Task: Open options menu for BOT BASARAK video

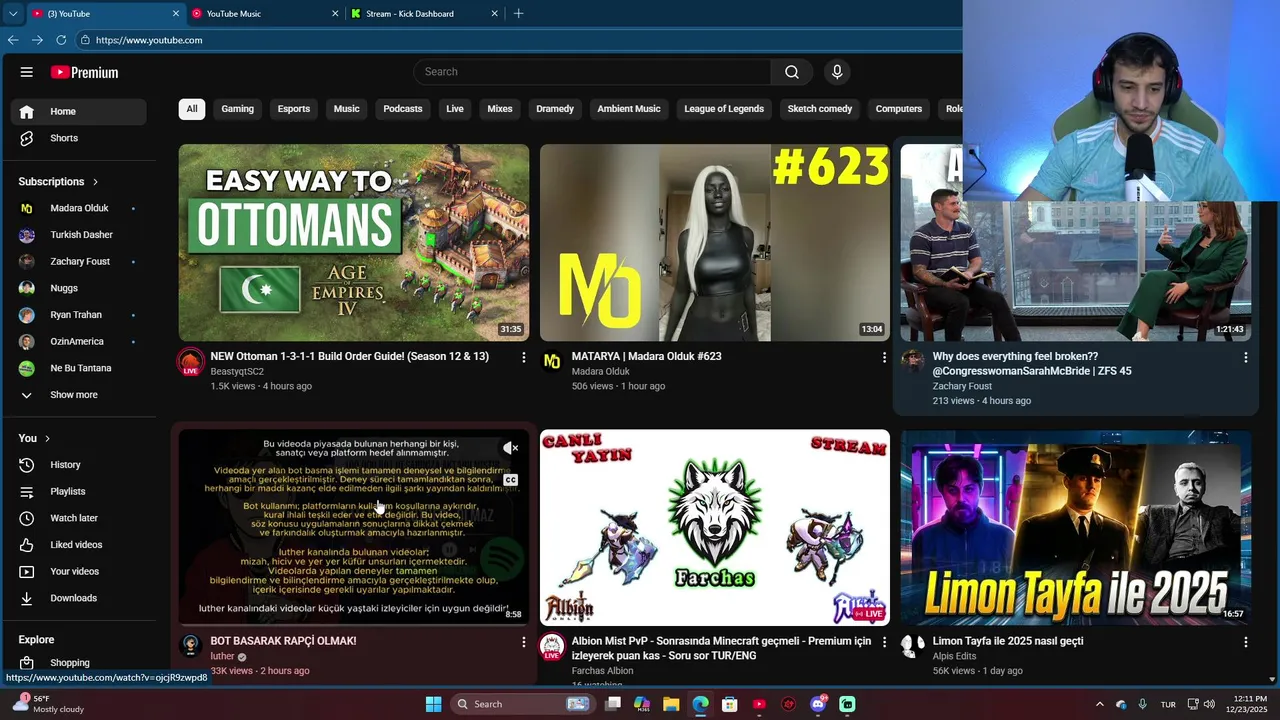Action: [523, 642]
